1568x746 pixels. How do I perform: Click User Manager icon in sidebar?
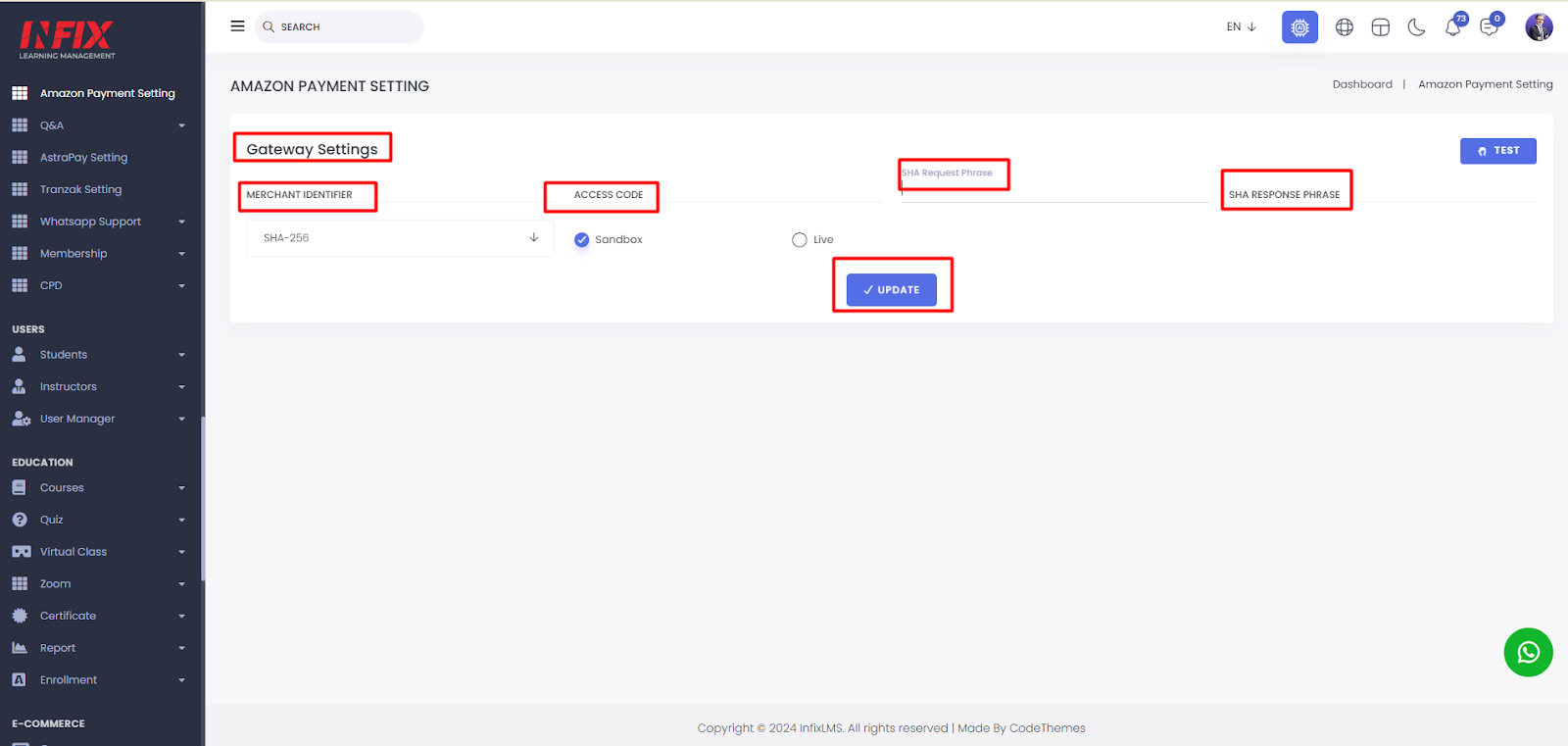[x=21, y=419]
